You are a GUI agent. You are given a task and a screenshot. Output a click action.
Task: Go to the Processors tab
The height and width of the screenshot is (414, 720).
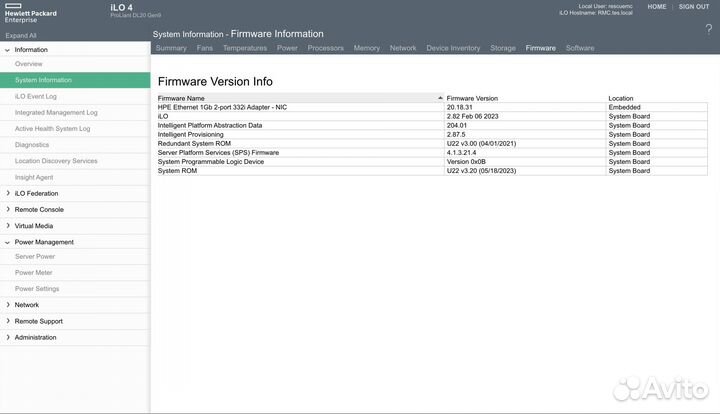[326, 48]
